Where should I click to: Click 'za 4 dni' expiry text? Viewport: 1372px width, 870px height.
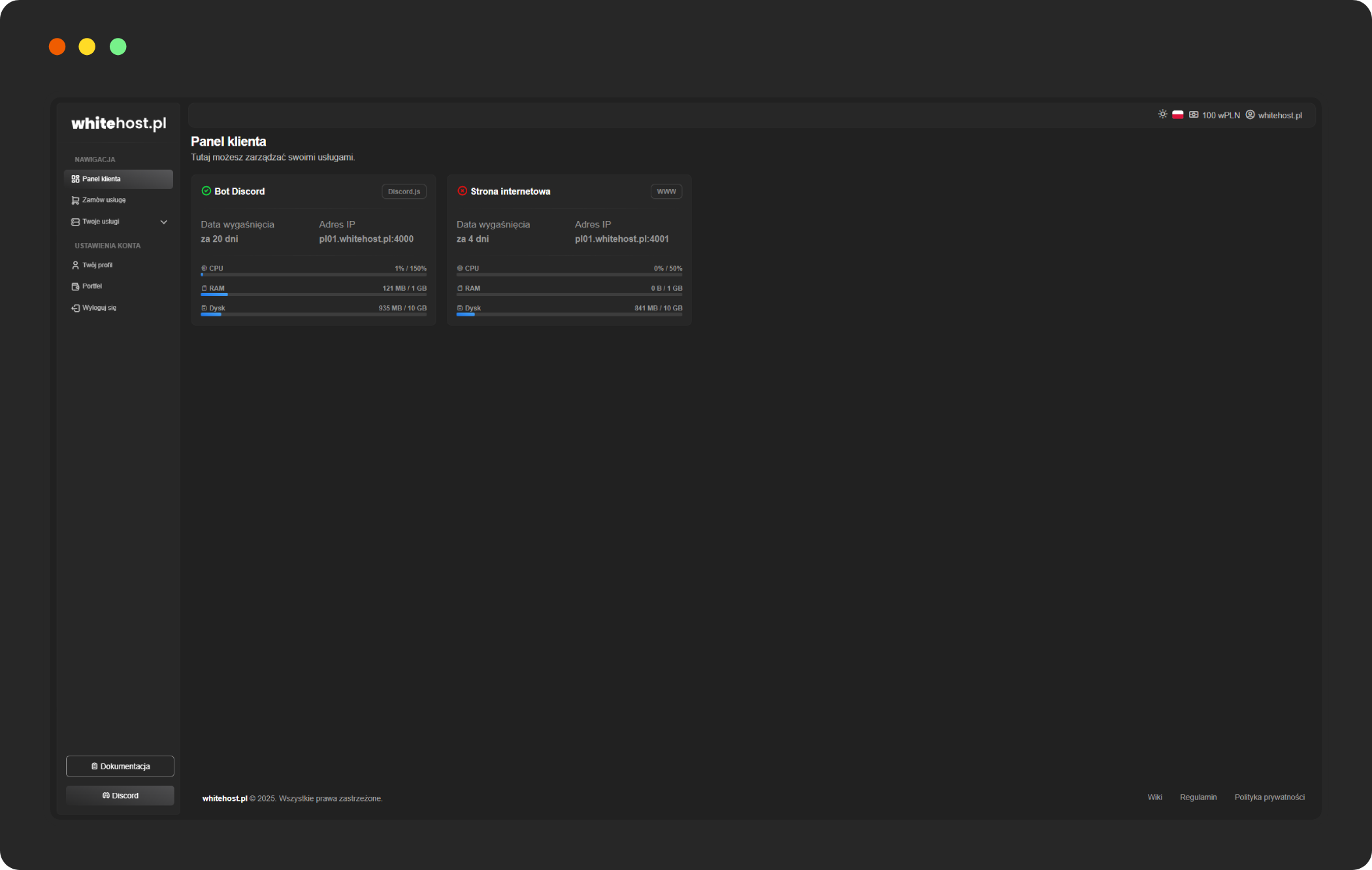tap(472, 239)
